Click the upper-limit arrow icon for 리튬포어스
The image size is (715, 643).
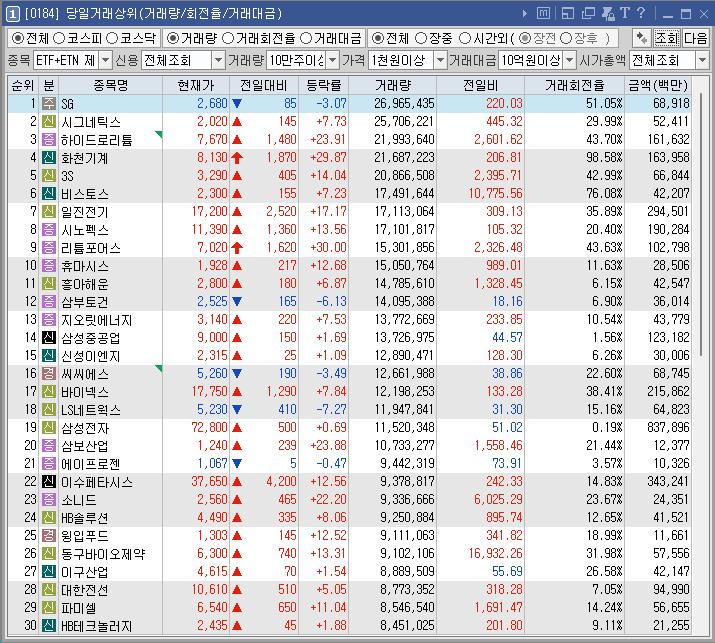(237, 248)
